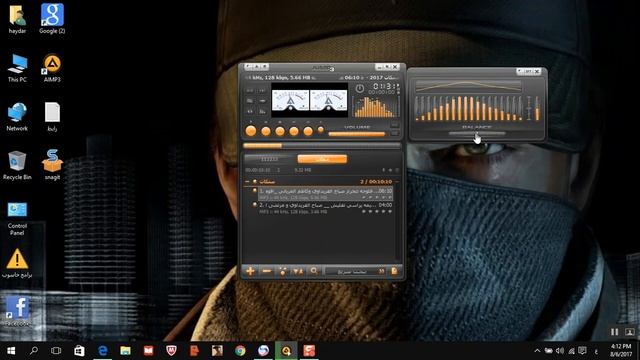
Task: Click the minus icon to remove tracks
Action: coord(267,271)
